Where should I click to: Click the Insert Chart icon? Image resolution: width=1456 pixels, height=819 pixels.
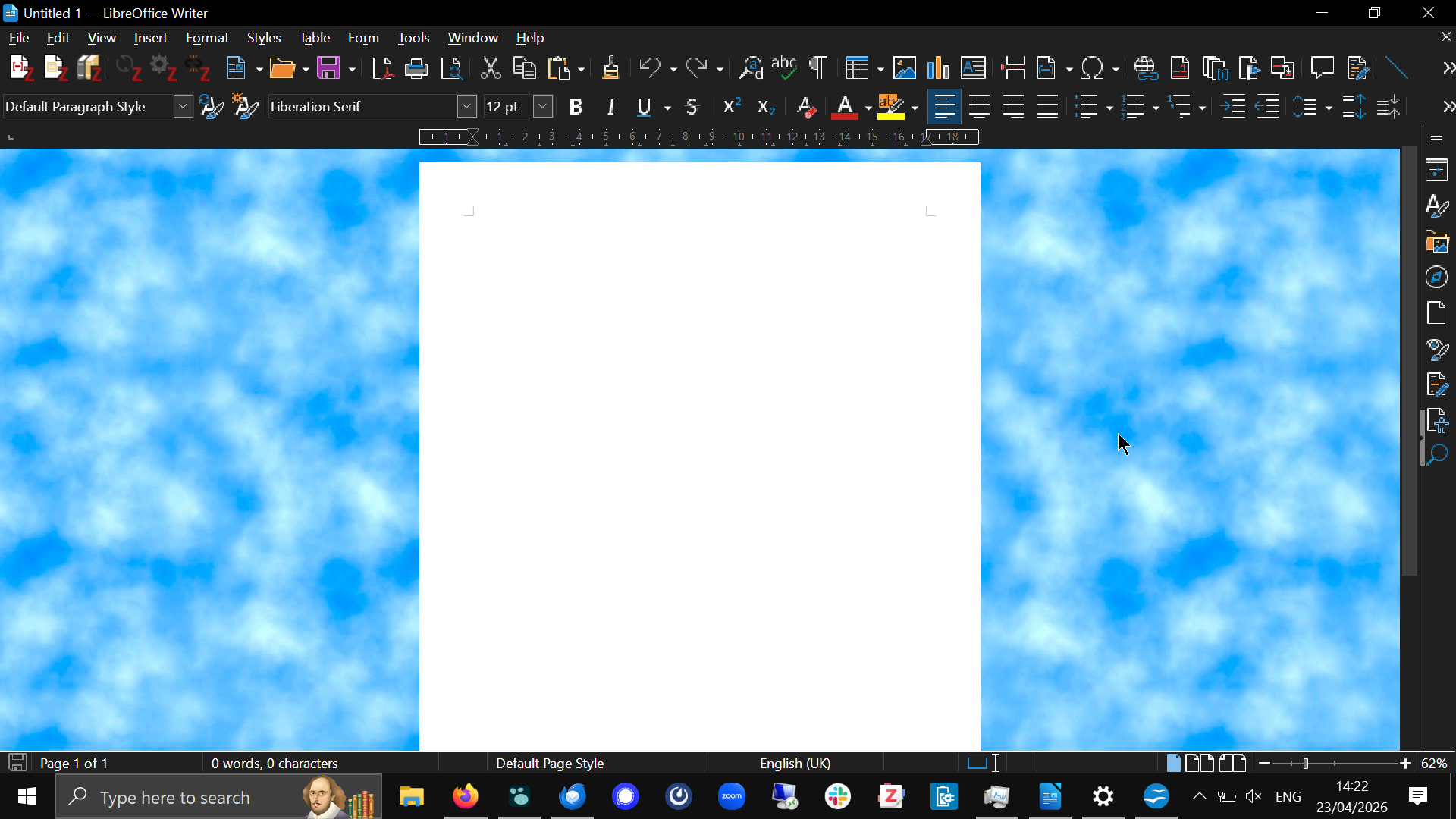pos(938,68)
